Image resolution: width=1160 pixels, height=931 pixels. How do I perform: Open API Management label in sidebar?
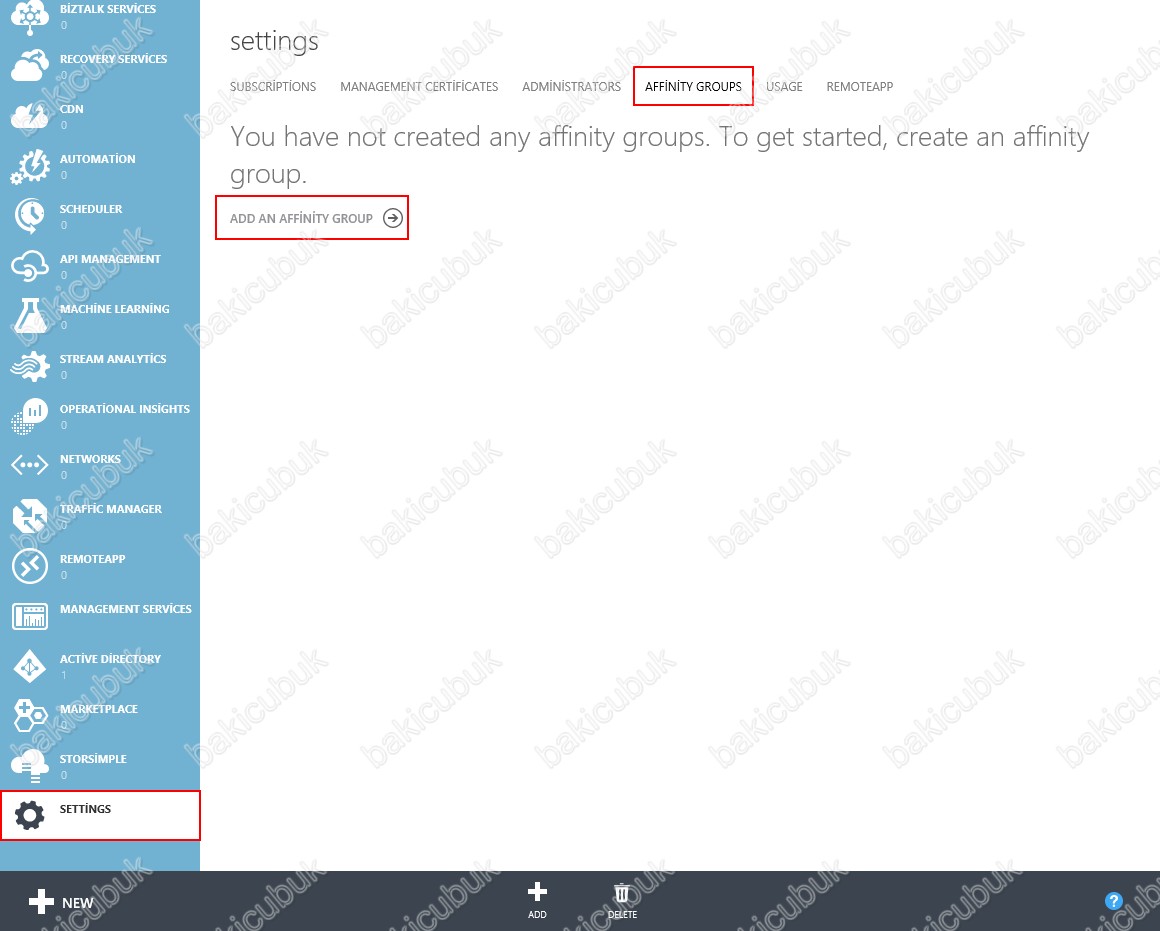[x=110, y=259]
